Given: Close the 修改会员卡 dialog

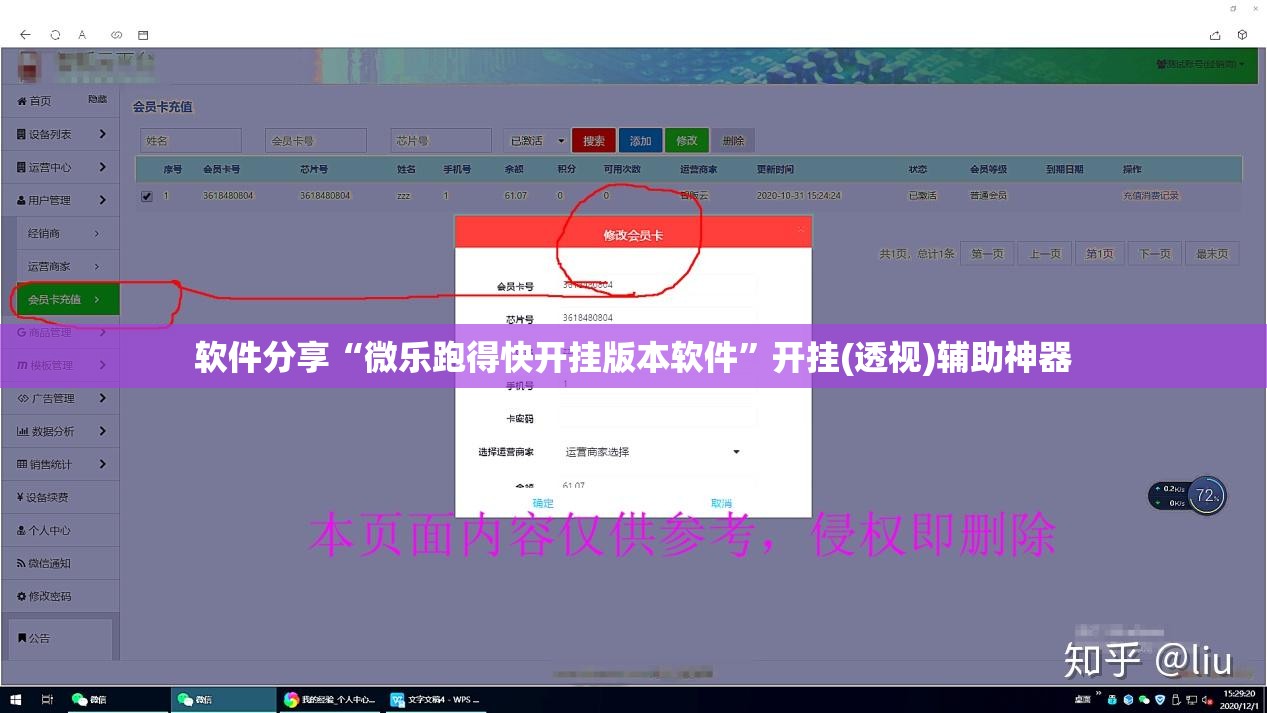Looking at the screenshot, I should [800, 230].
